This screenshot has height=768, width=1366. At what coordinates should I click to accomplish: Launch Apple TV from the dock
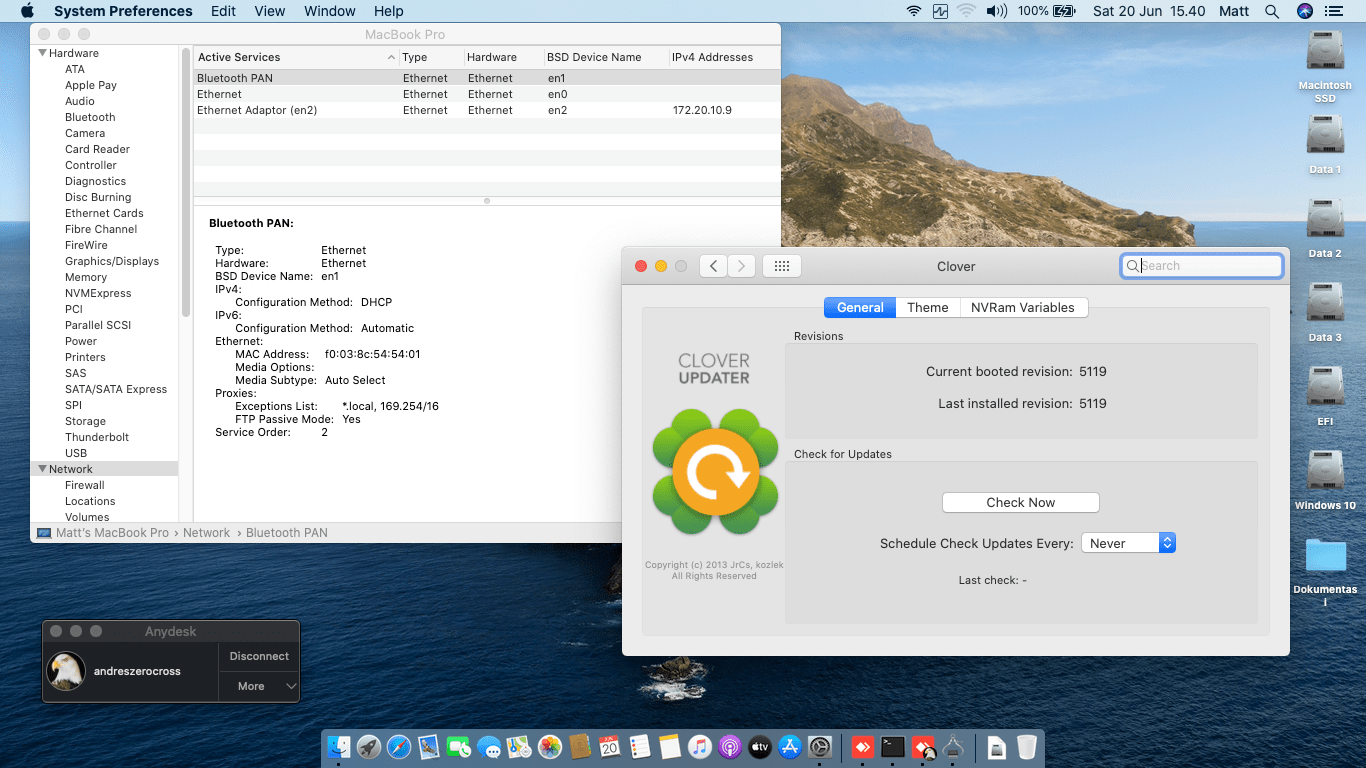point(760,747)
